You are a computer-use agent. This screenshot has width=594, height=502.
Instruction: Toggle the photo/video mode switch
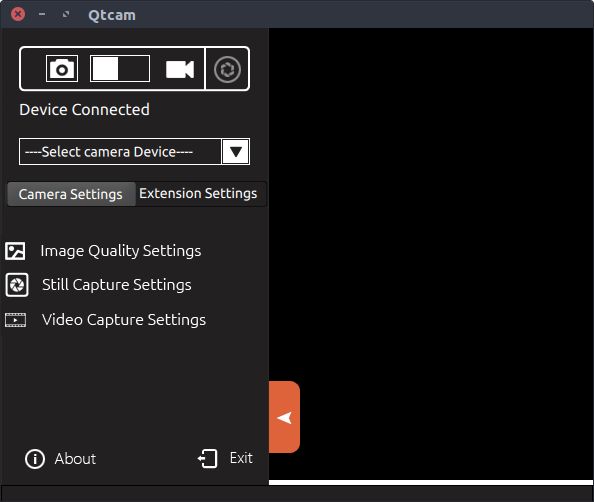coord(120,69)
